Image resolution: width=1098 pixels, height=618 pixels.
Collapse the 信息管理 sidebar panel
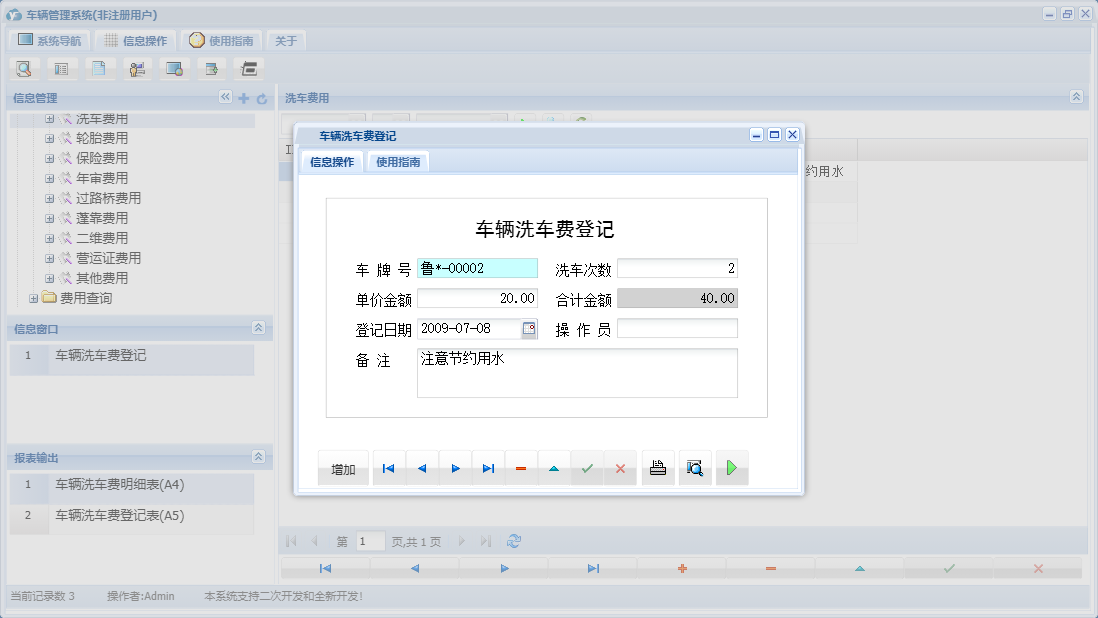pyautogui.click(x=225, y=97)
